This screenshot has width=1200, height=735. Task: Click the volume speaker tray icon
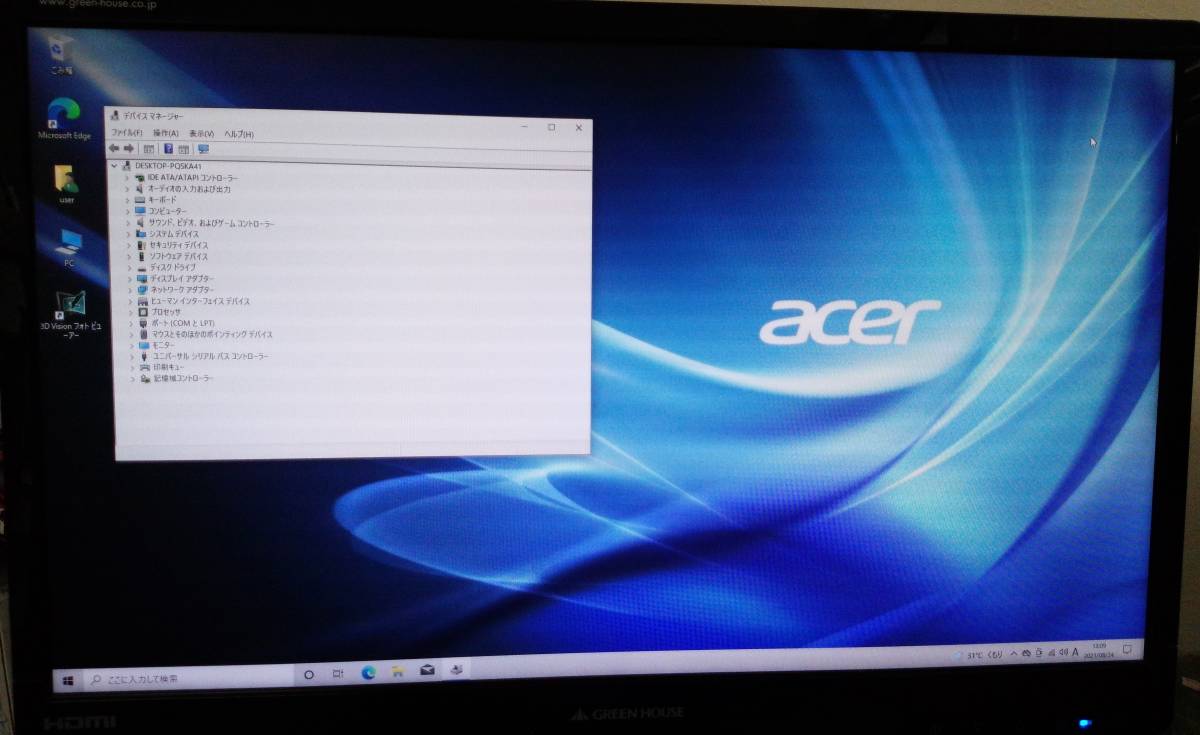pos(1062,652)
